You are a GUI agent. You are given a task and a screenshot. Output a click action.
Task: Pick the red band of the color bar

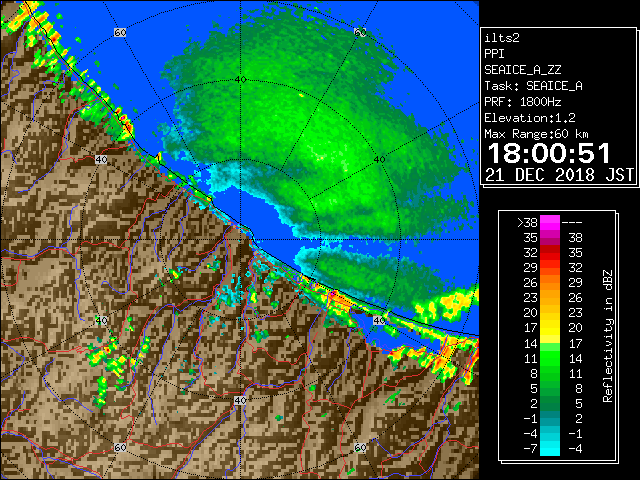(x=550, y=253)
